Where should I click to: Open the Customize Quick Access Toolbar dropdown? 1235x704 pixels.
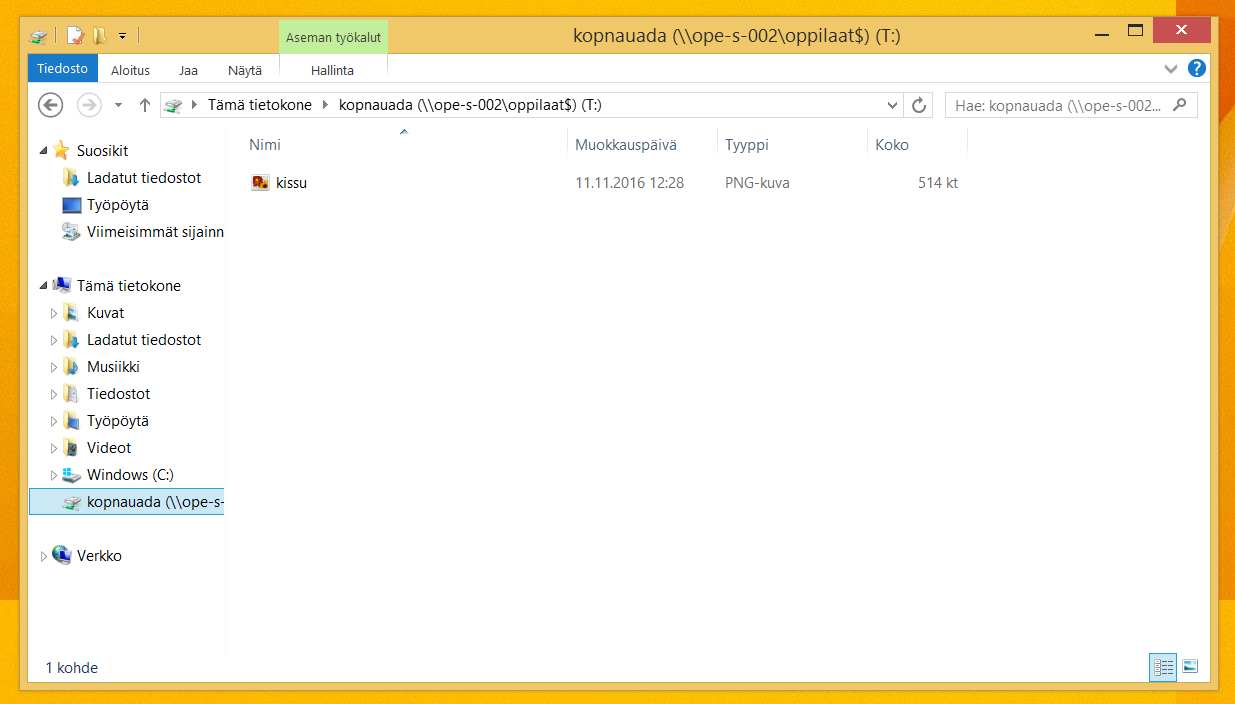click(122, 36)
